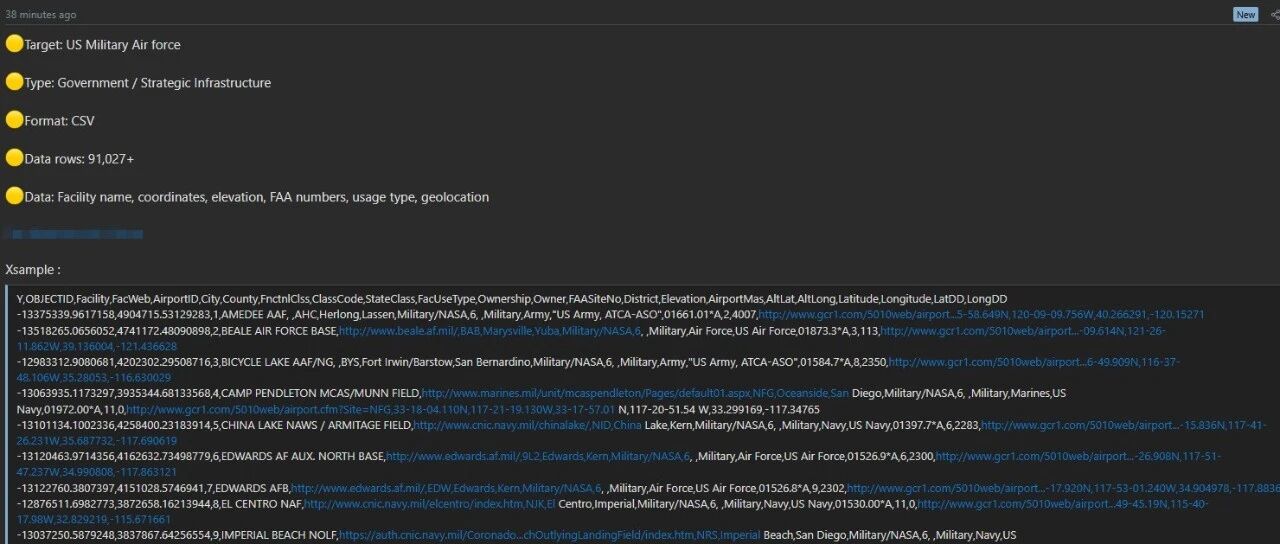
Task: Open gcr1.com airport.cfm?Site=NFG link
Action: tap(371, 410)
